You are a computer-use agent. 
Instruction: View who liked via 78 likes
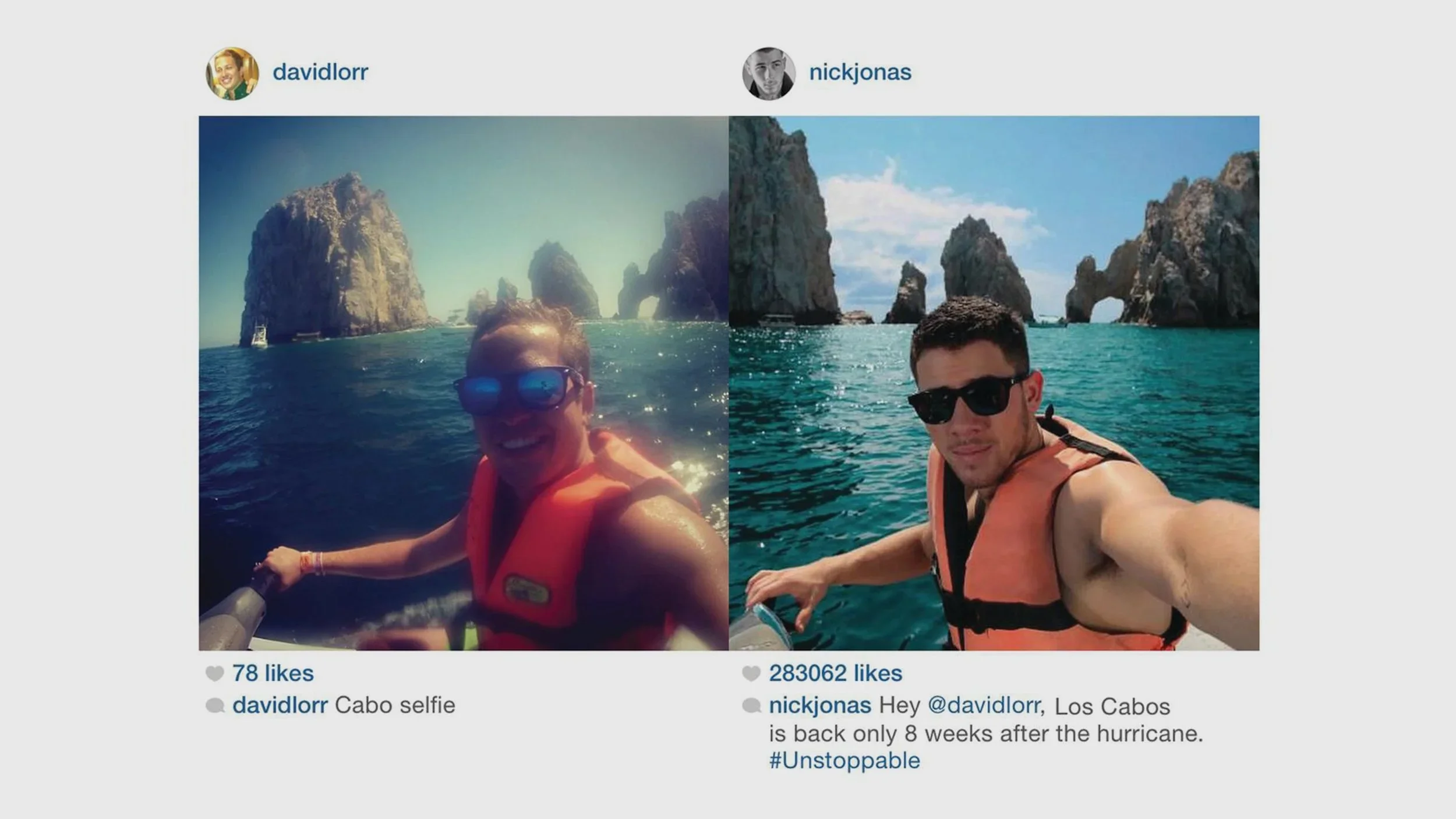[x=273, y=673]
